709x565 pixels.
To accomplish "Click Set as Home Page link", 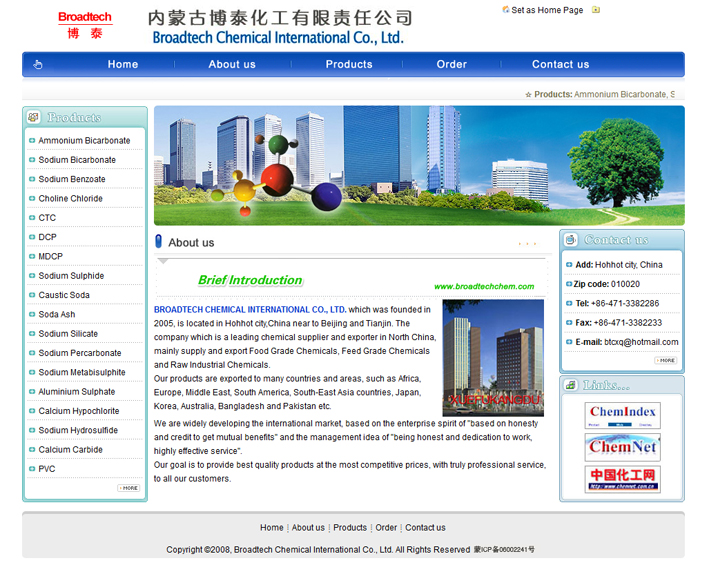I will [546, 10].
